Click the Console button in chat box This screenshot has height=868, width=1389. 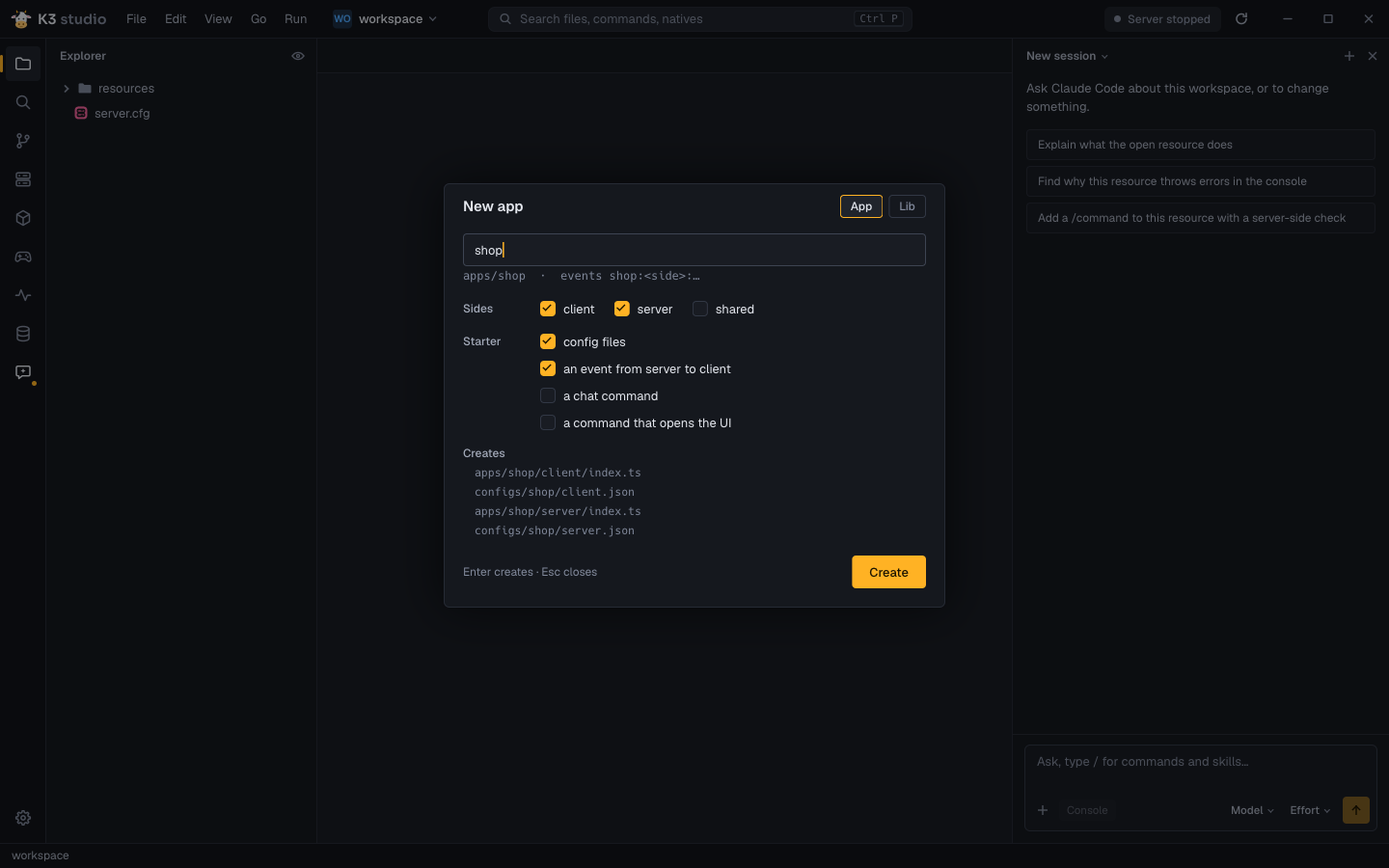1087,810
